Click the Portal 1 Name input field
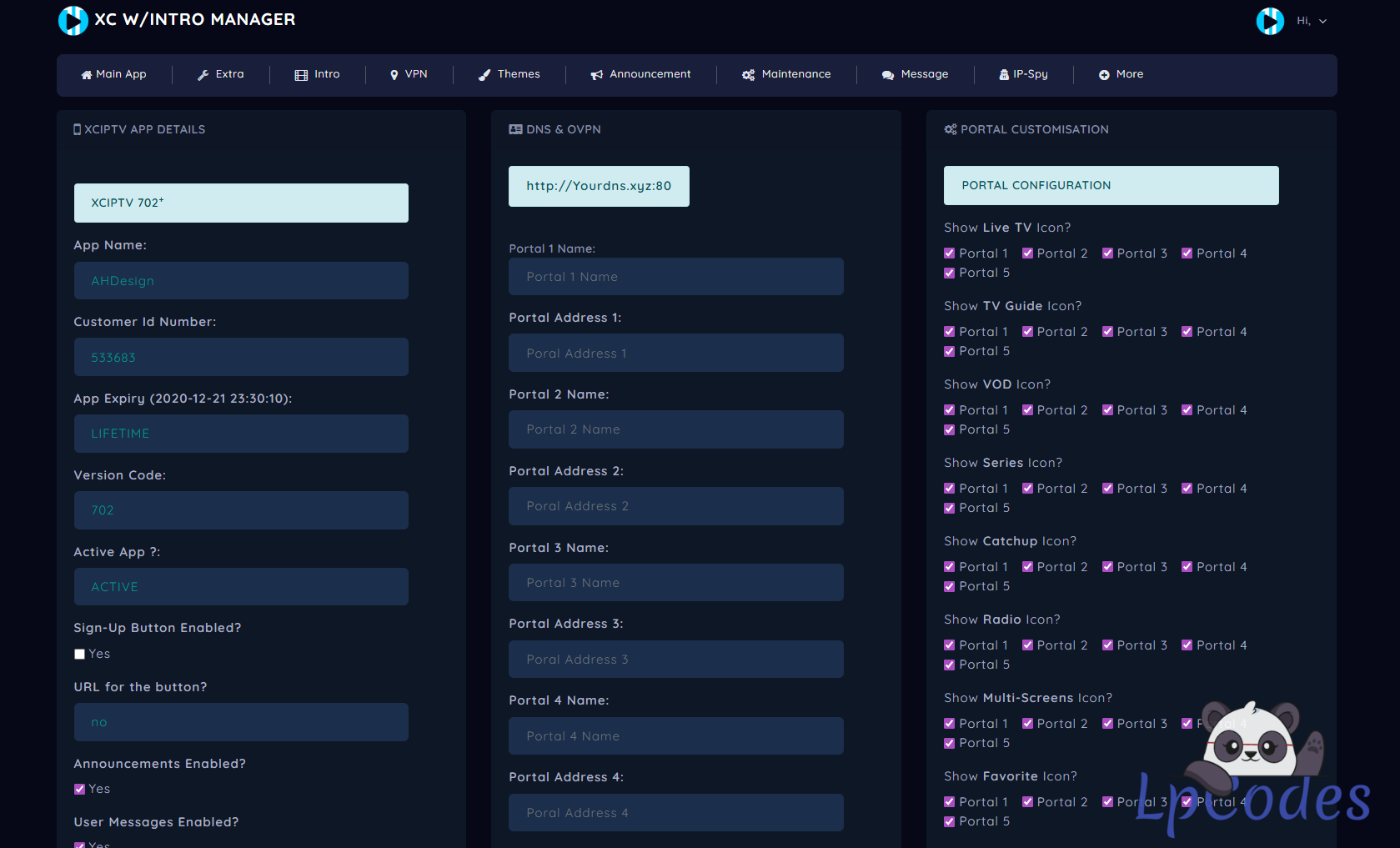Screen dimensions: 1400x848 click(675, 277)
